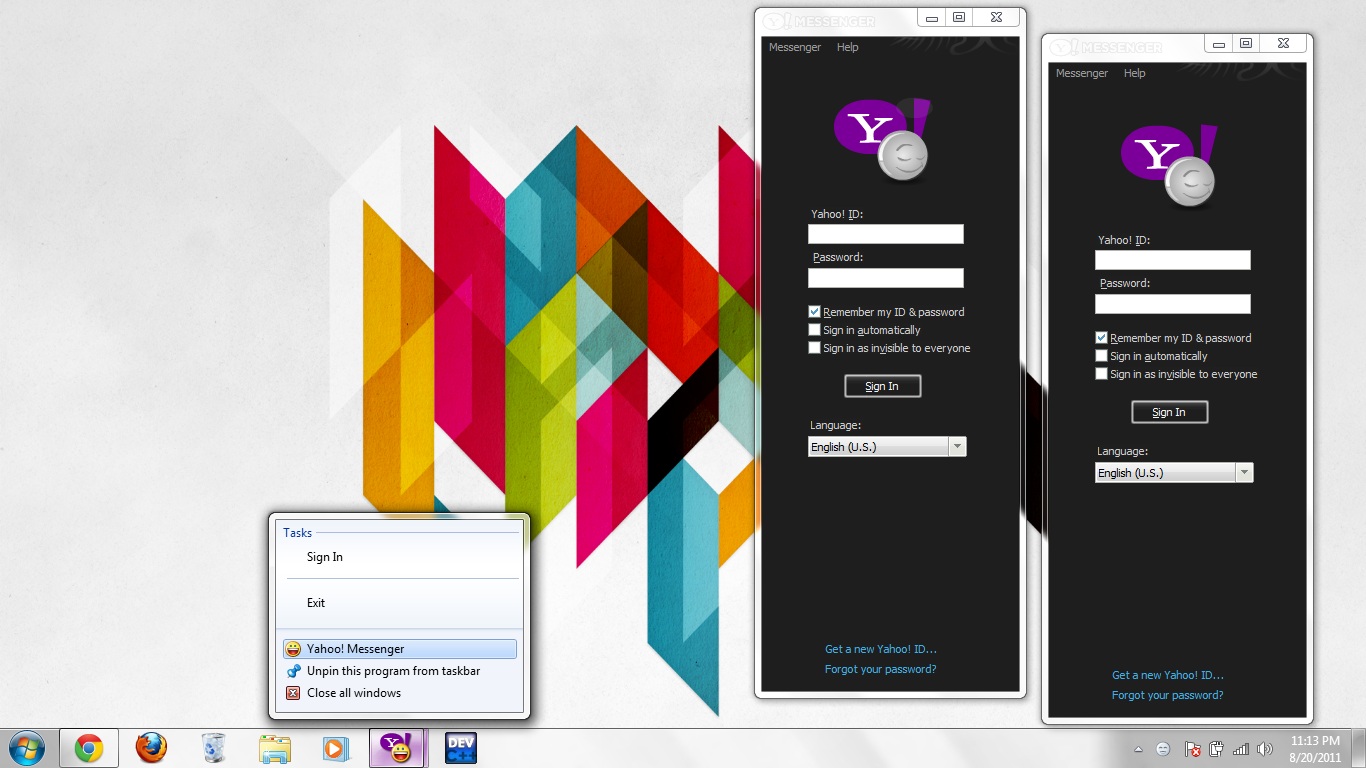Enable Sign in automatically in left window
Viewport: 1366px width, 768px height.
[x=814, y=330]
